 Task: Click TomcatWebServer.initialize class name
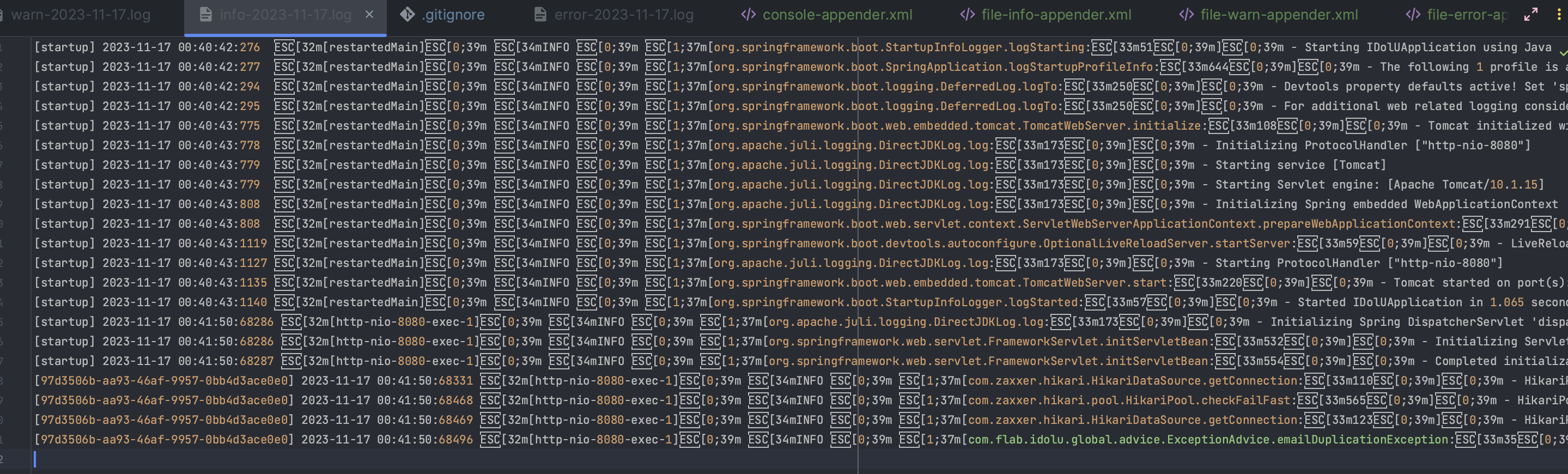(x=1111, y=125)
